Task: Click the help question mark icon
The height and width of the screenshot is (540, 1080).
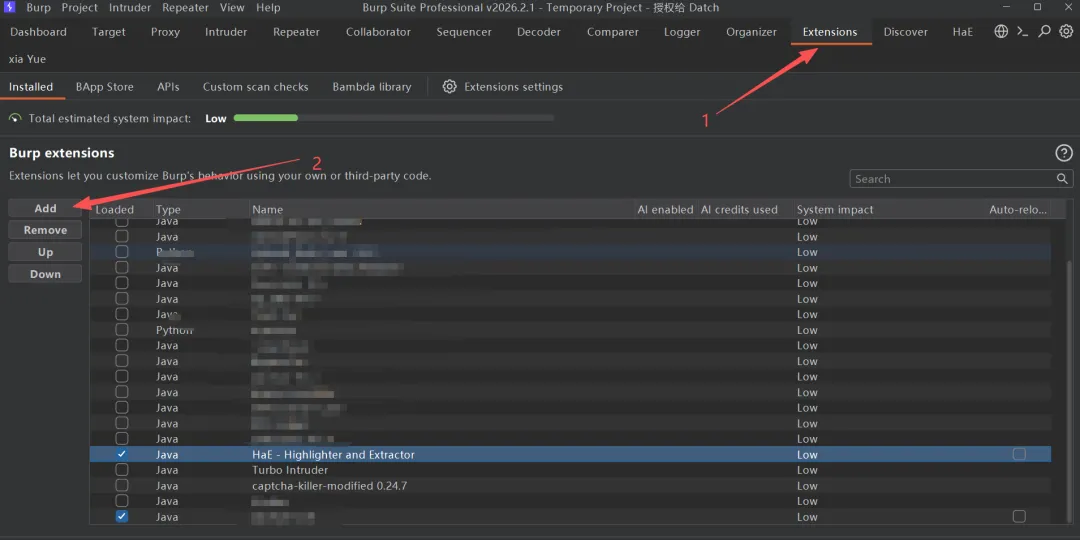Action: [x=1063, y=153]
